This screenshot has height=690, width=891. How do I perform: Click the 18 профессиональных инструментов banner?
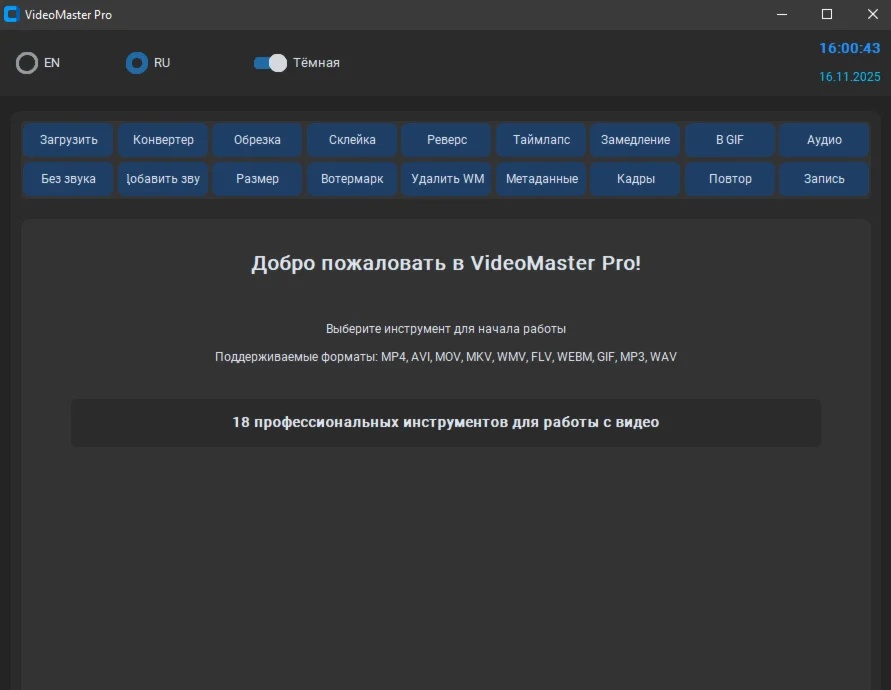click(x=446, y=423)
